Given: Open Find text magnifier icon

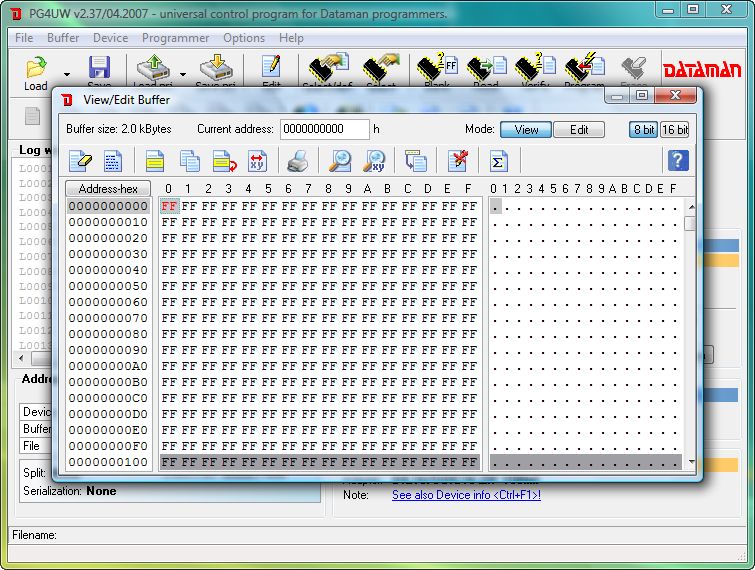Looking at the screenshot, I should tap(340, 161).
